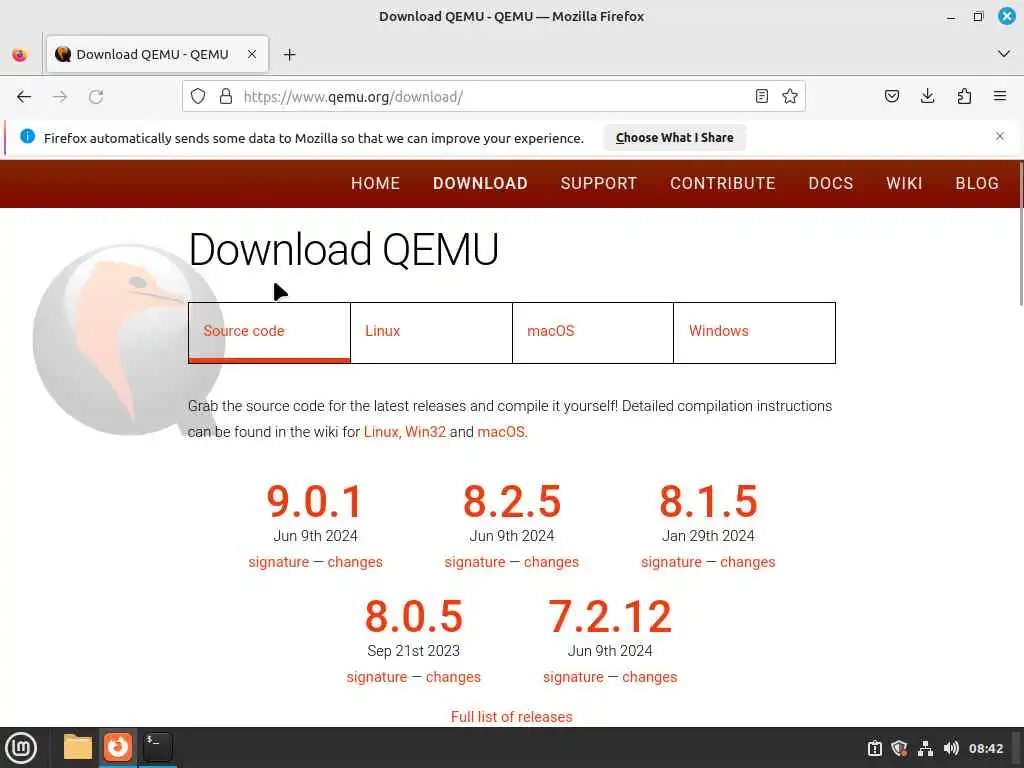Open the Firefox View icon

coord(20,55)
